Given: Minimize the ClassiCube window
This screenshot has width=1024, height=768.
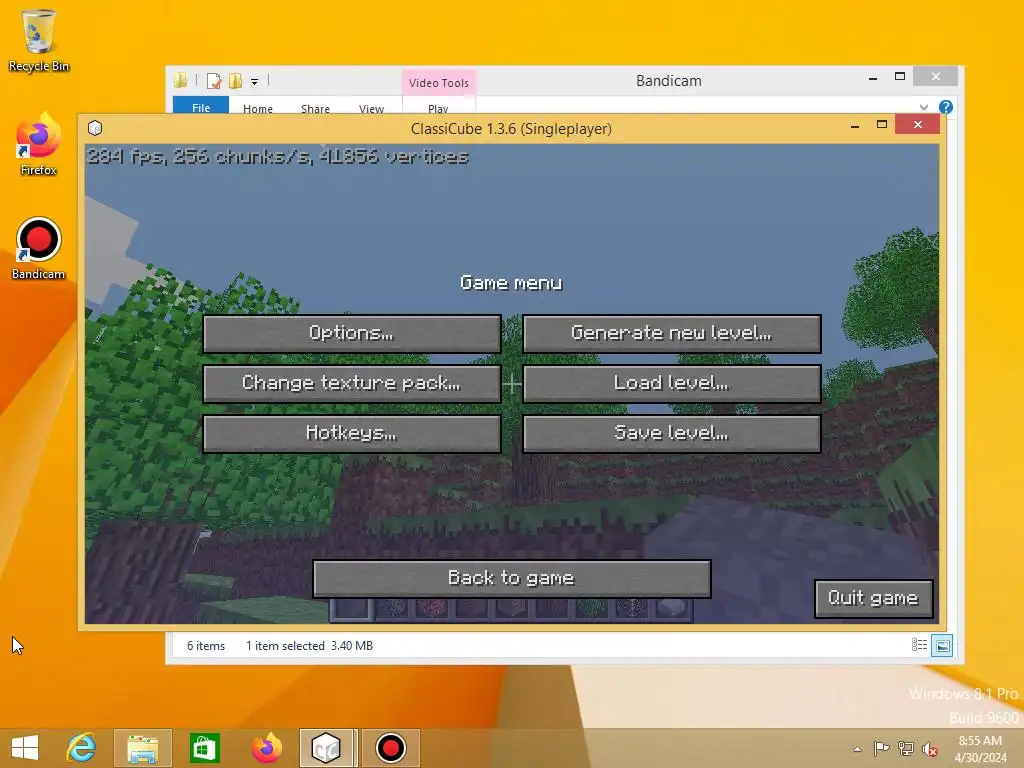Looking at the screenshot, I should [x=855, y=125].
